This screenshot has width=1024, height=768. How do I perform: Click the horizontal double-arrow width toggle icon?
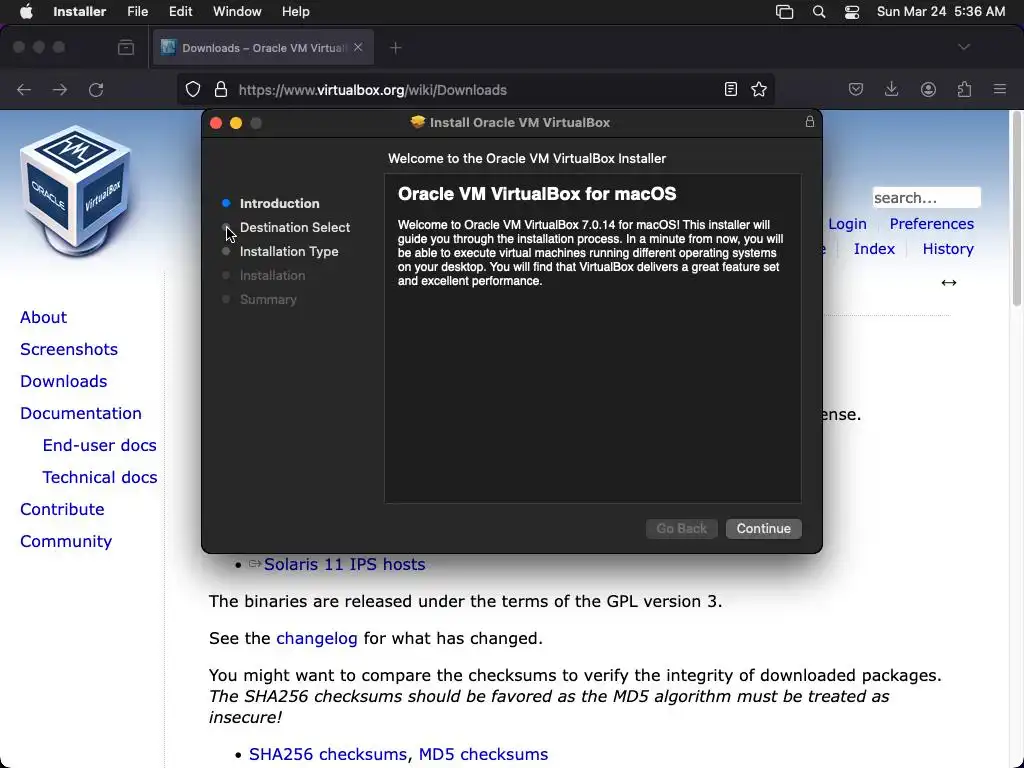[949, 282]
